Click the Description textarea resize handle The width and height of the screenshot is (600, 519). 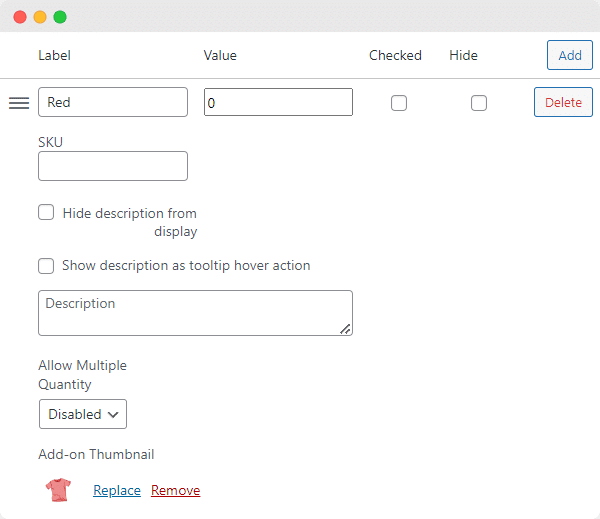pos(345,329)
